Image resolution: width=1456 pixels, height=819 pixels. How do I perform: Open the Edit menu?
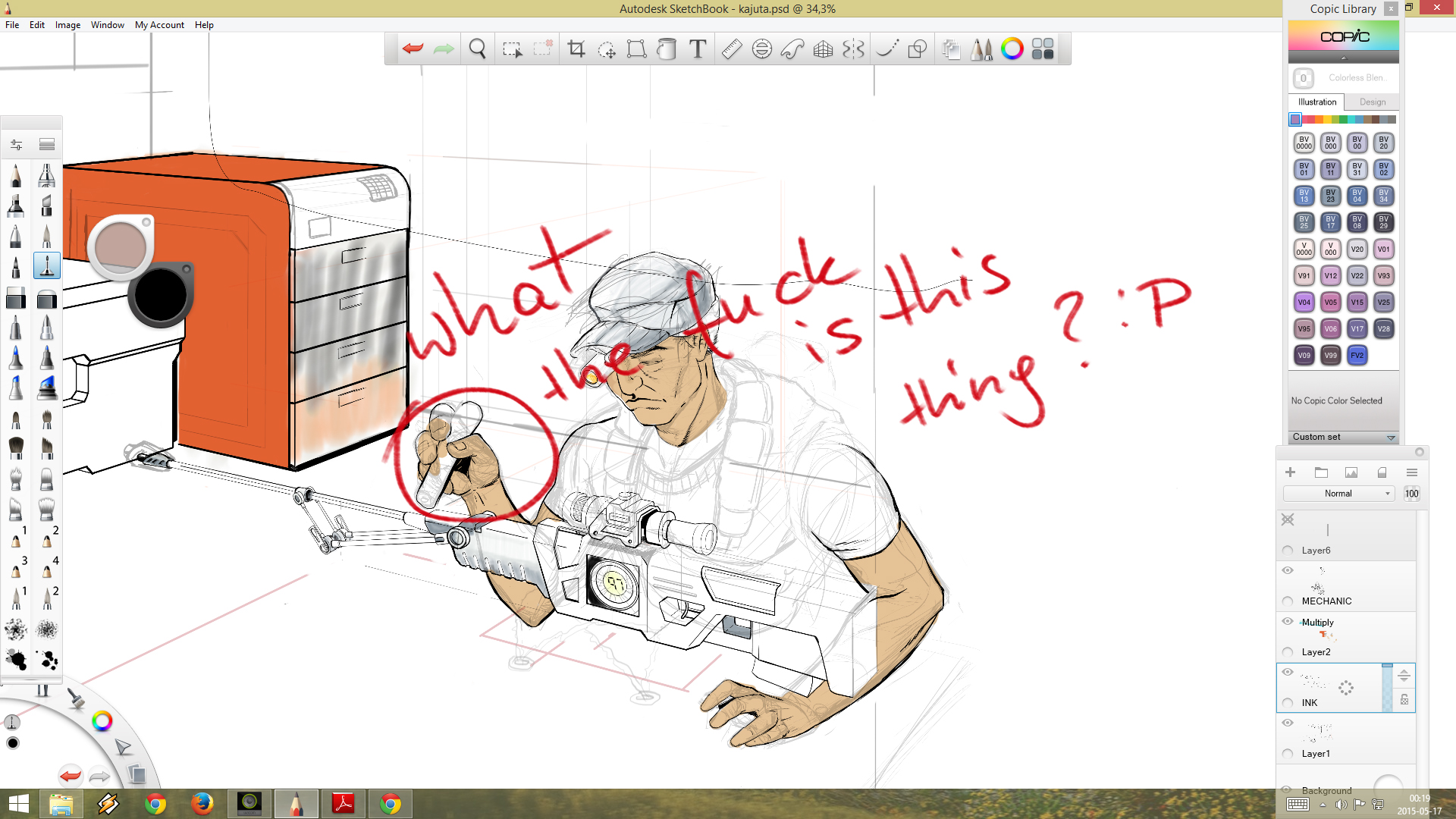[x=37, y=25]
